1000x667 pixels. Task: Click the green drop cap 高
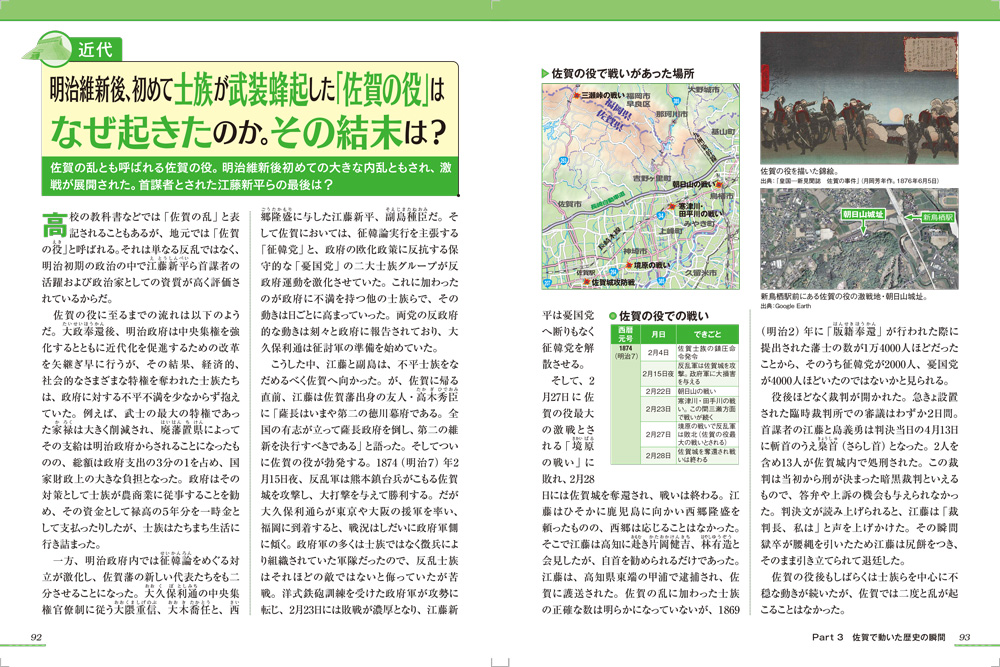54,224
